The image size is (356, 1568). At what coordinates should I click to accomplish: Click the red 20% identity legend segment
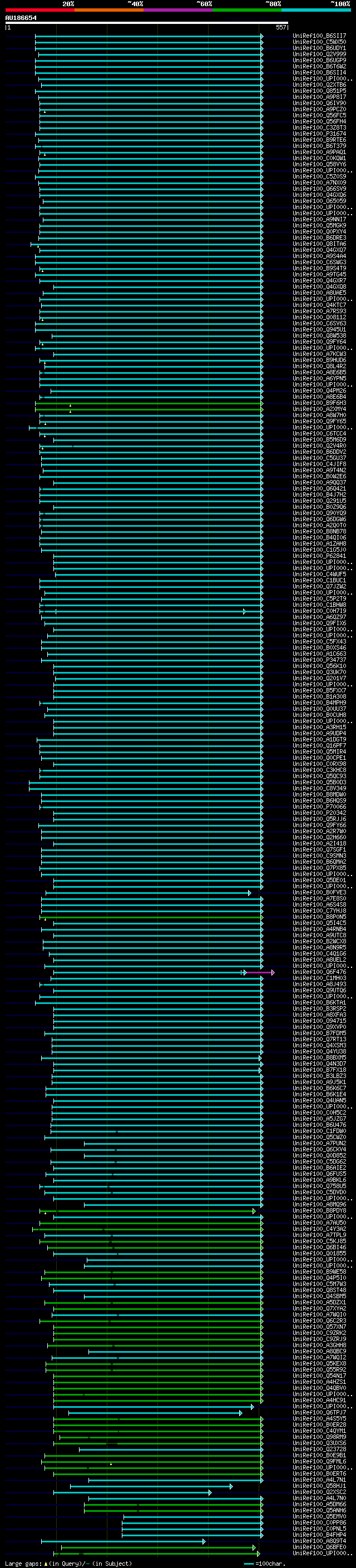click(39, 10)
